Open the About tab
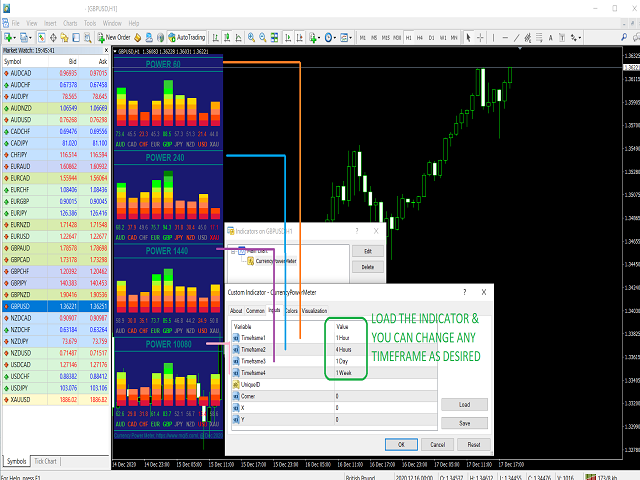The height and width of the screenshot is (480, 640). 236,311
